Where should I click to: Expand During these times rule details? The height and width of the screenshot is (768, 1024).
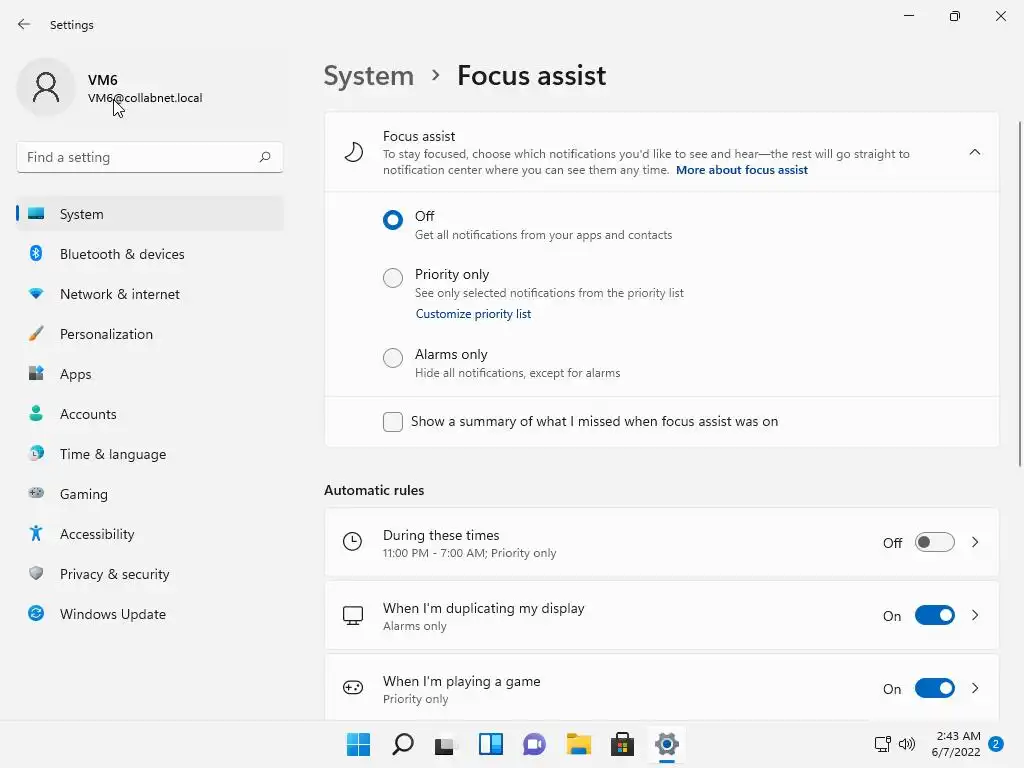[x=975, y=543]
